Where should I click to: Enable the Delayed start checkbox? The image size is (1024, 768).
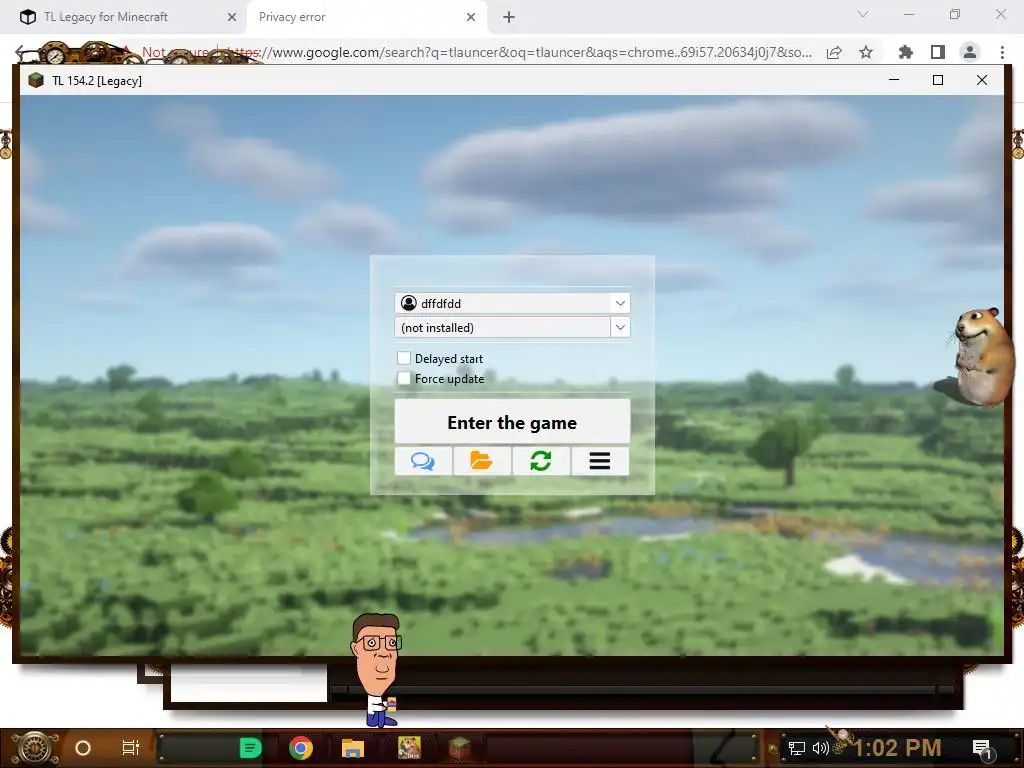404,358
